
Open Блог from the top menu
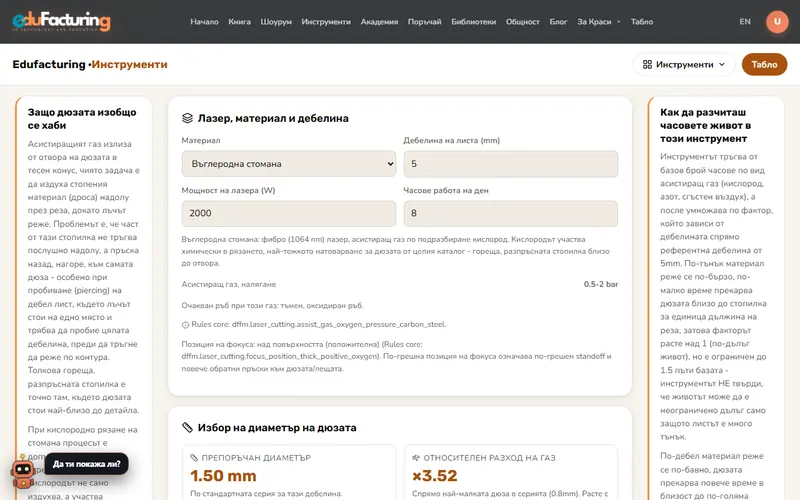(x=558, y=21)
